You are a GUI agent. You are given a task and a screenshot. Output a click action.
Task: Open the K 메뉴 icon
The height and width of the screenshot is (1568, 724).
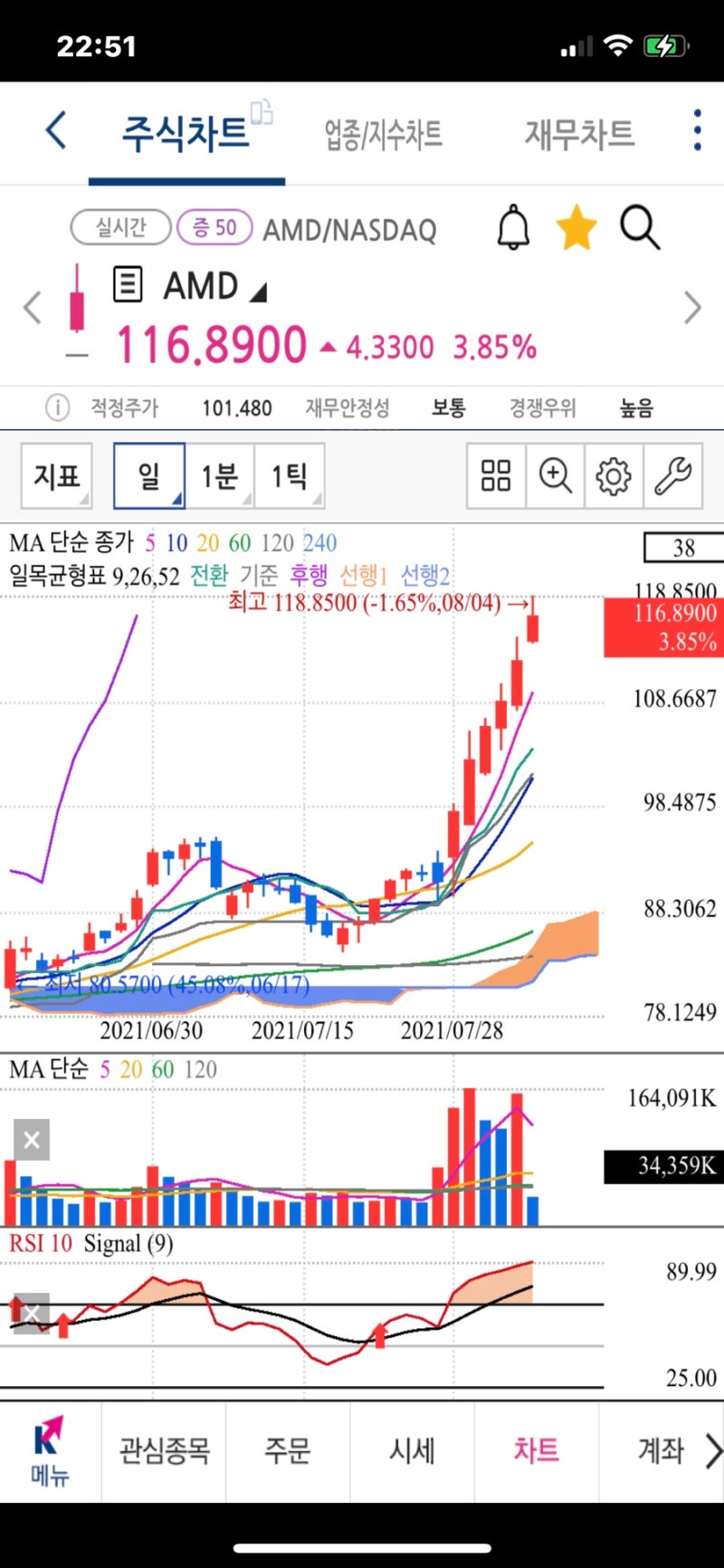(50, 1451)
